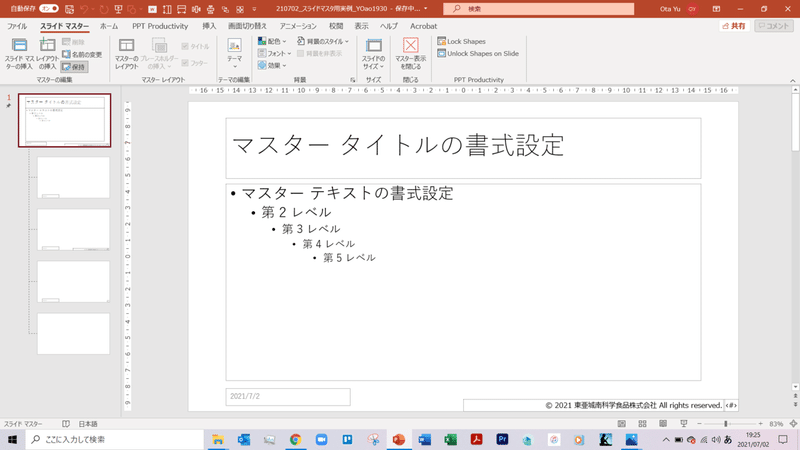Close Master View with the red X
Screen dimensions: 800x450
[411, 53]
